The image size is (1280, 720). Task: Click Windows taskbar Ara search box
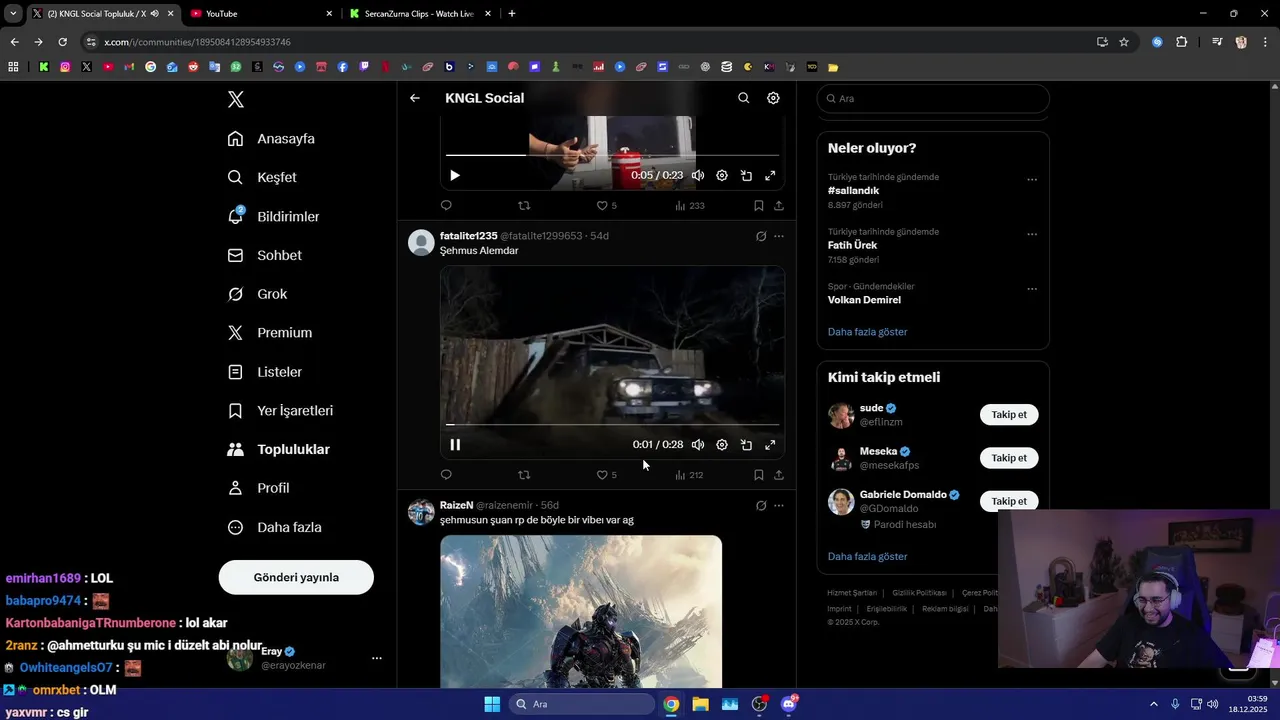pyautogui.click(x=581, y=704)
